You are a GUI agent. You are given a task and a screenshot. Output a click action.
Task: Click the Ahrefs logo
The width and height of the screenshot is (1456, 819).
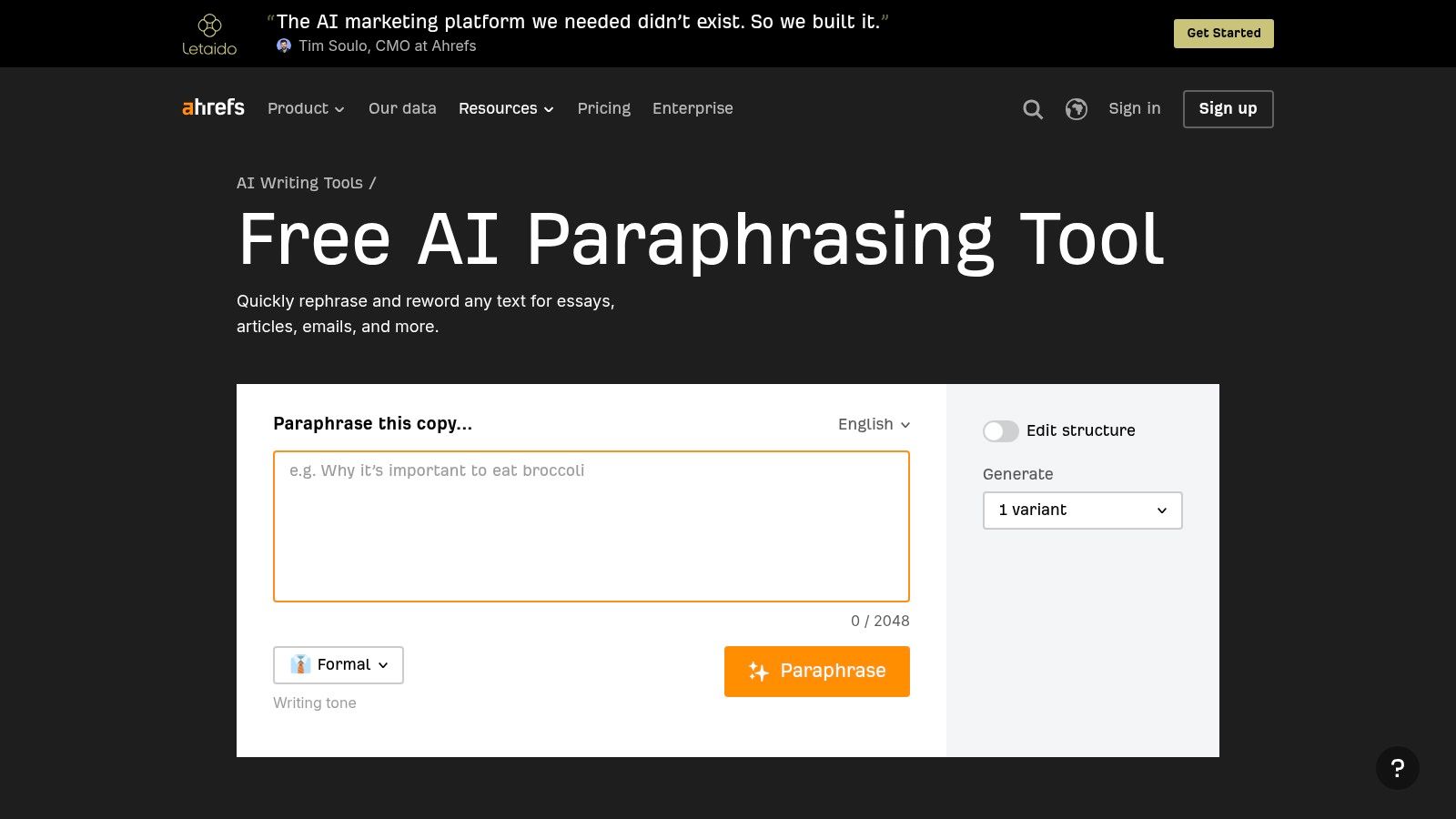(213, 107)
